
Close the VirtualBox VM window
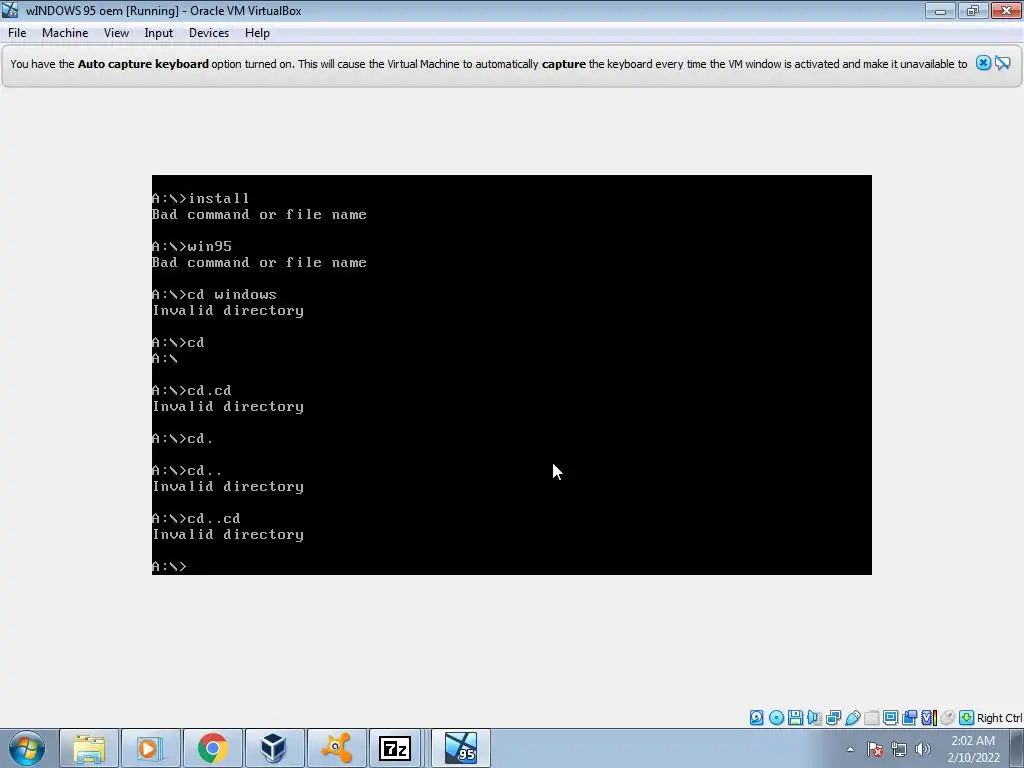(x=1006, y=10)
